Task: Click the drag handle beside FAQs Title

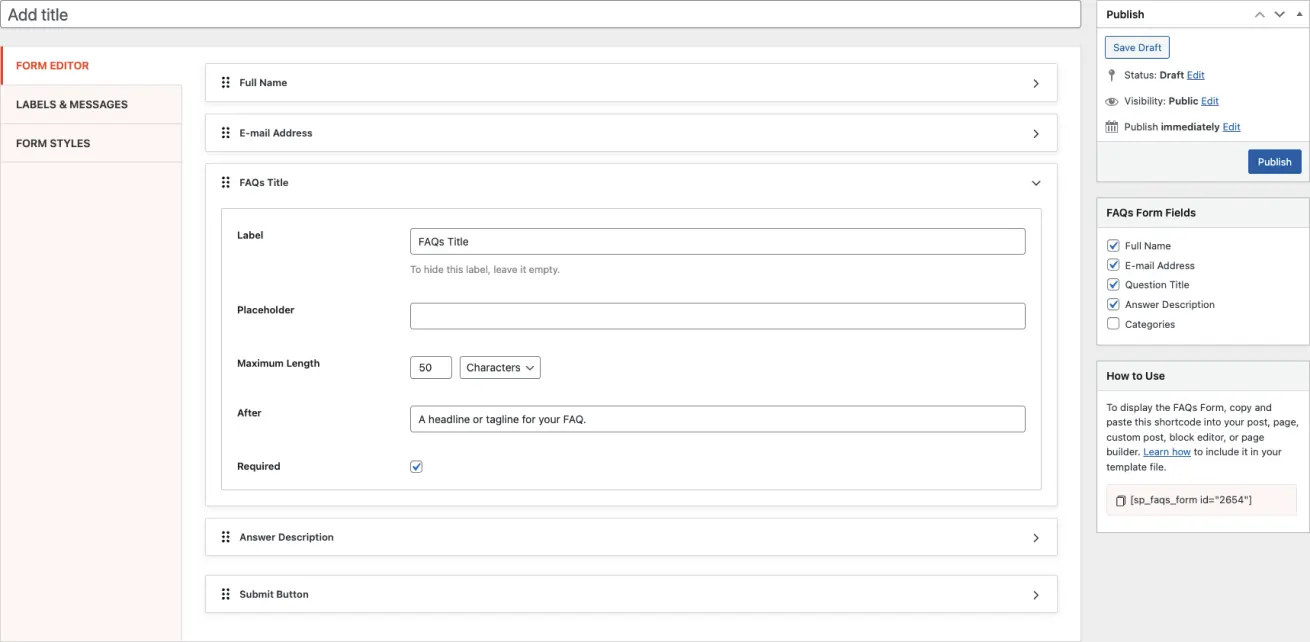Action: 226,183
